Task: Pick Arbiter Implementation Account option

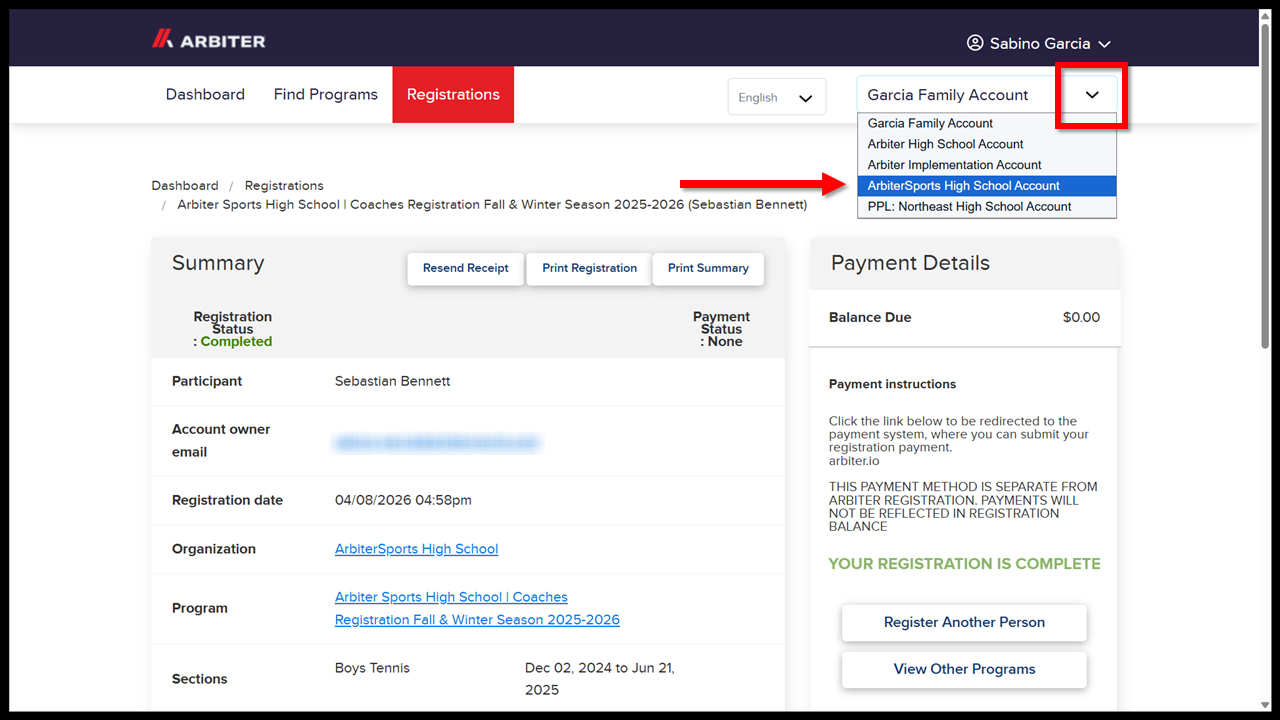Action: [x=987, y=165]
